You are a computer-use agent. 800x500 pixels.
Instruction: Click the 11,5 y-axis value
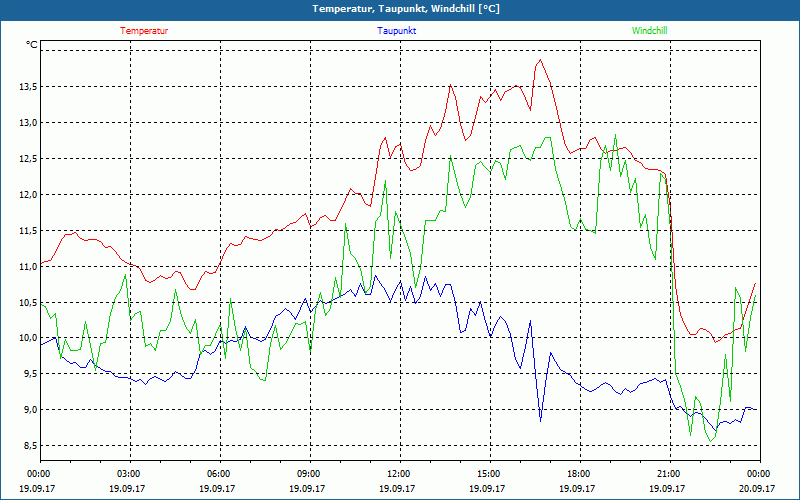[x=28, y=231]
